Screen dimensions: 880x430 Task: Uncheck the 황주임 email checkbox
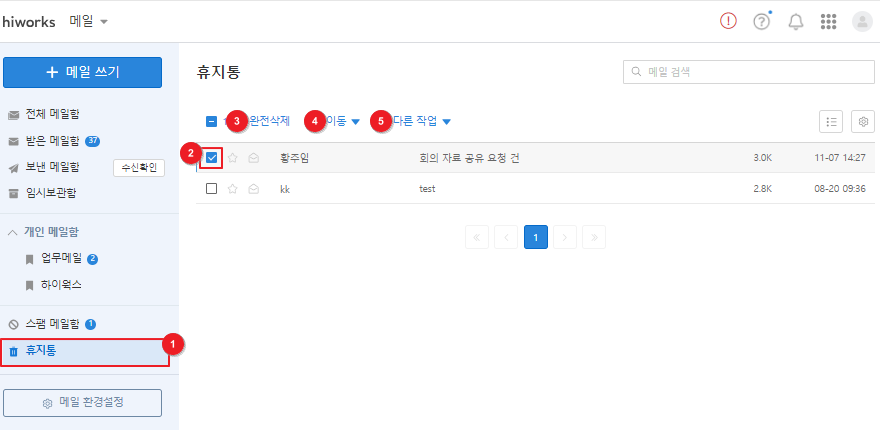(212, 158)
